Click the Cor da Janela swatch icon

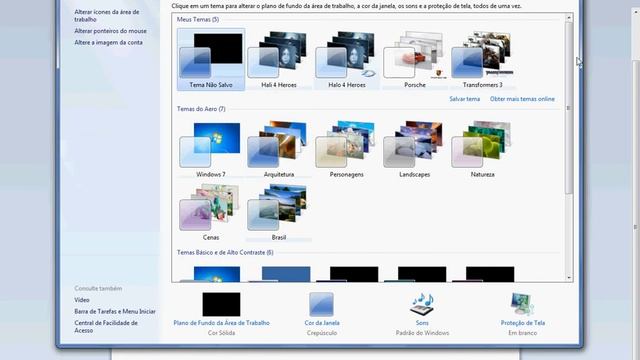point(321,304)
